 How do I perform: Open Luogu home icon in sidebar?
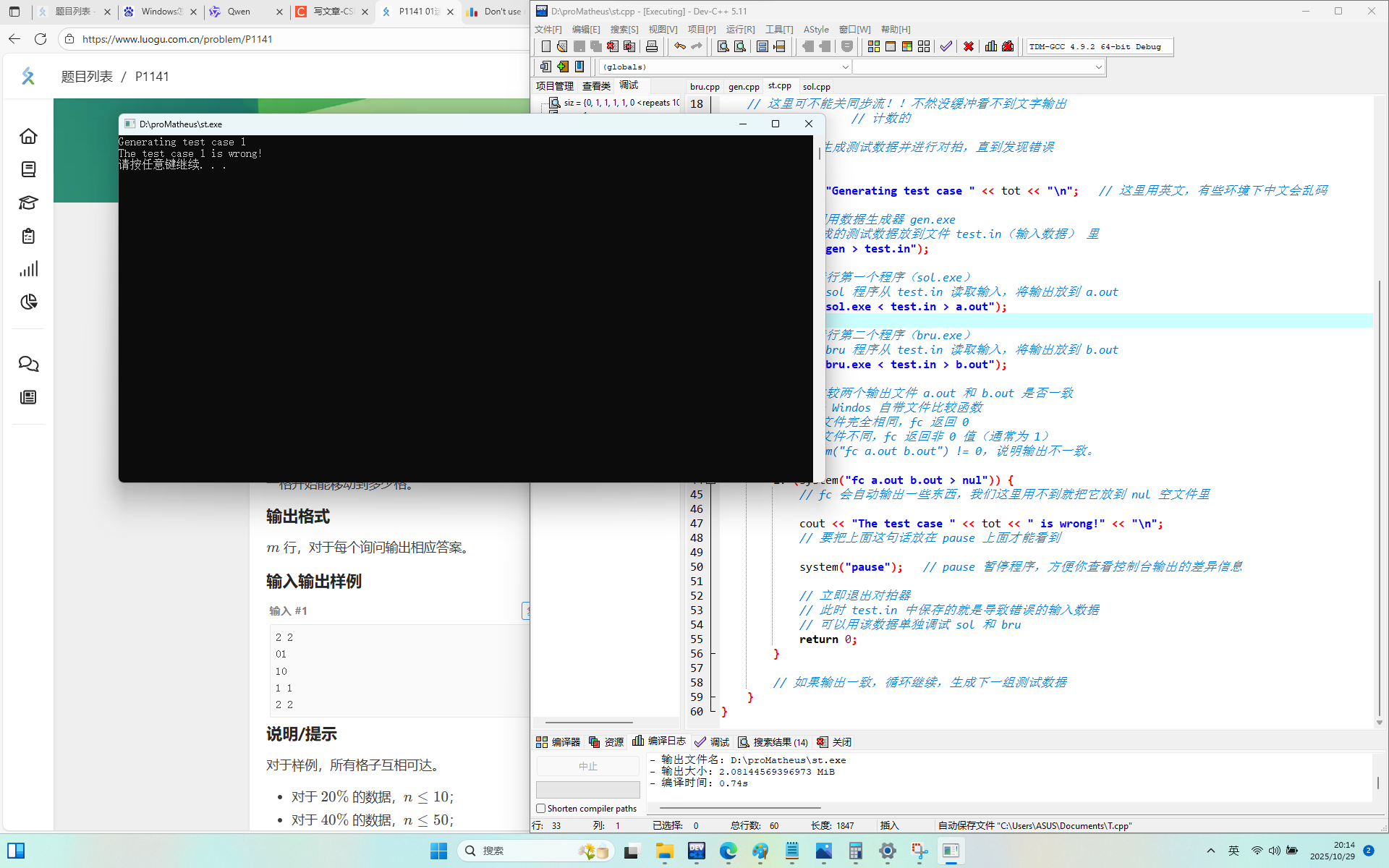pos(28,136)
